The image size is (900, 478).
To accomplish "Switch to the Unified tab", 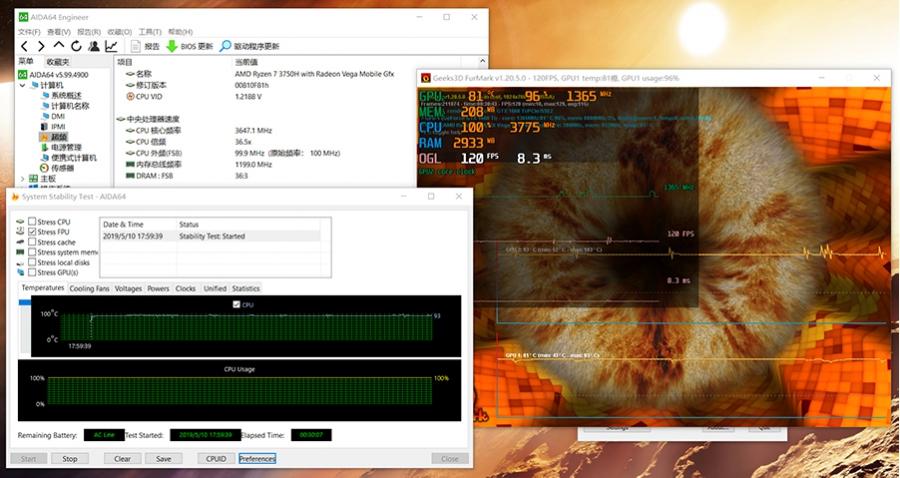I will [x=215, y=289].
